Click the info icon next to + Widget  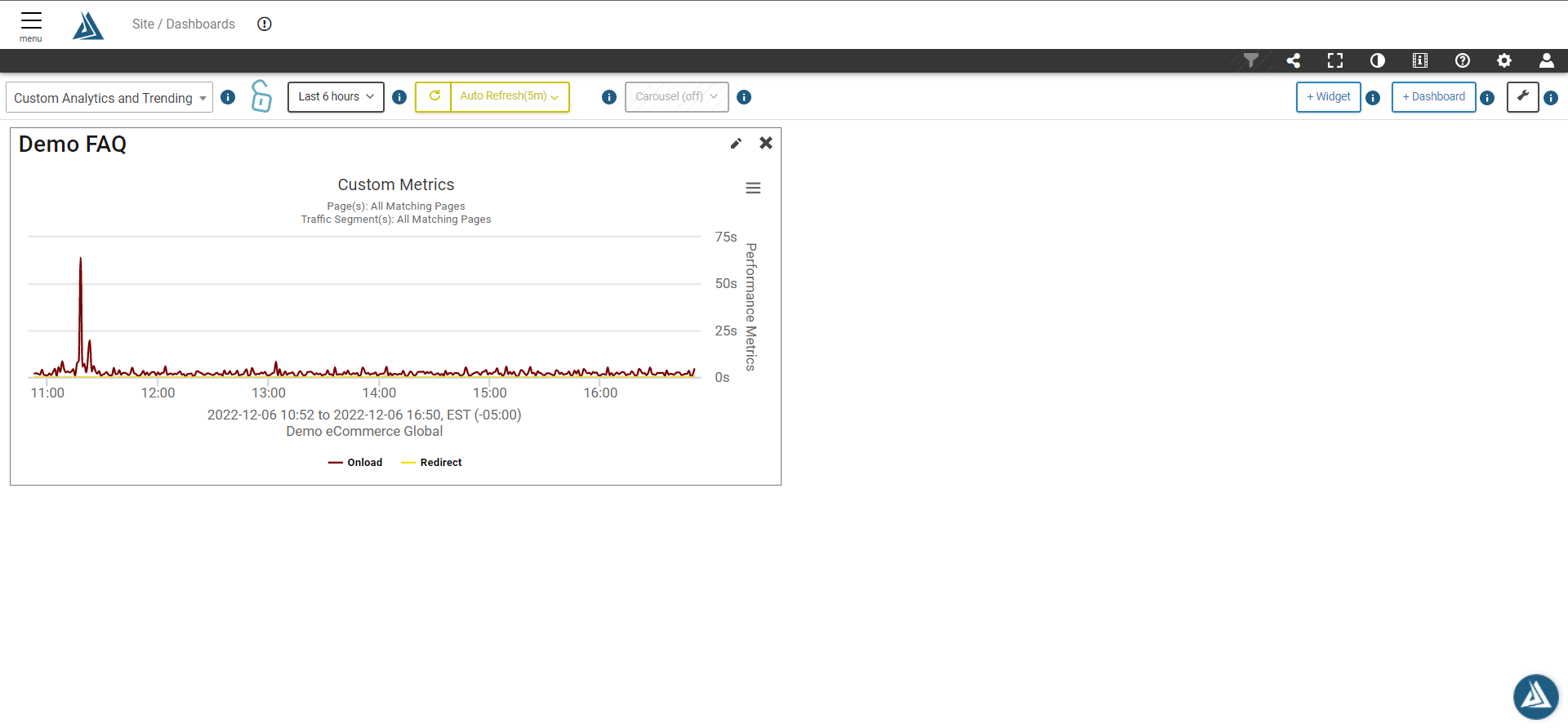point(1373,98)
